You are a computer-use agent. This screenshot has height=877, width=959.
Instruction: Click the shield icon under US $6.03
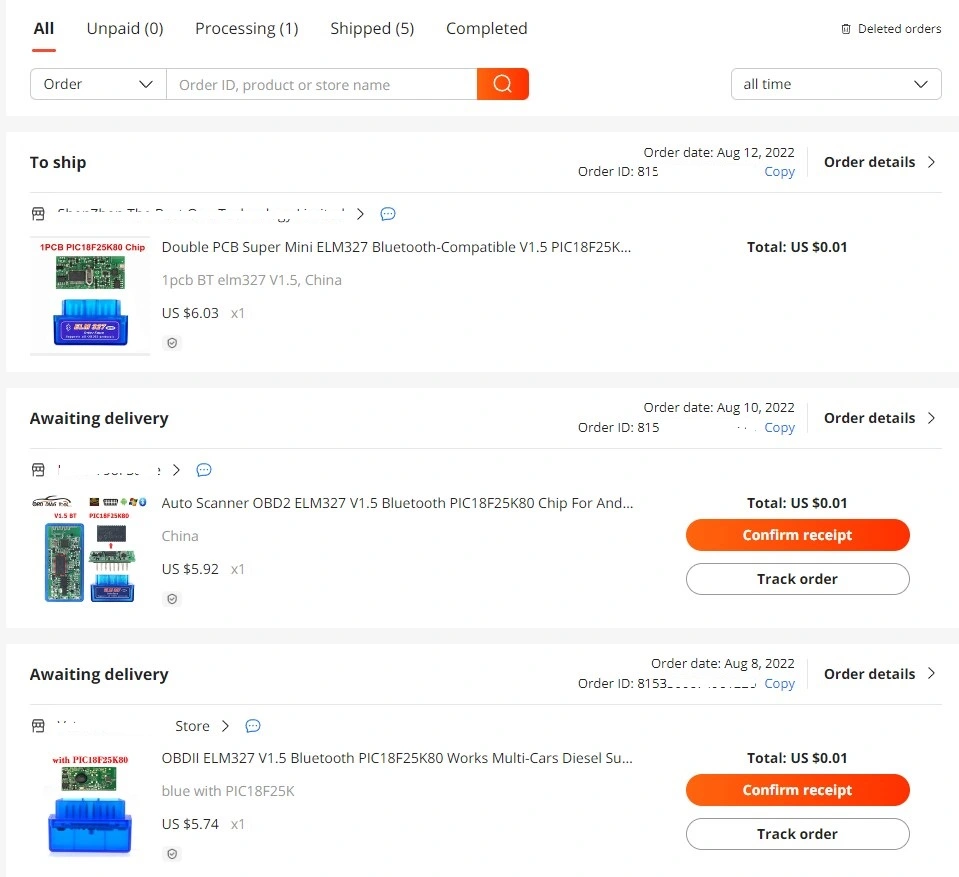tap(172, 343)
